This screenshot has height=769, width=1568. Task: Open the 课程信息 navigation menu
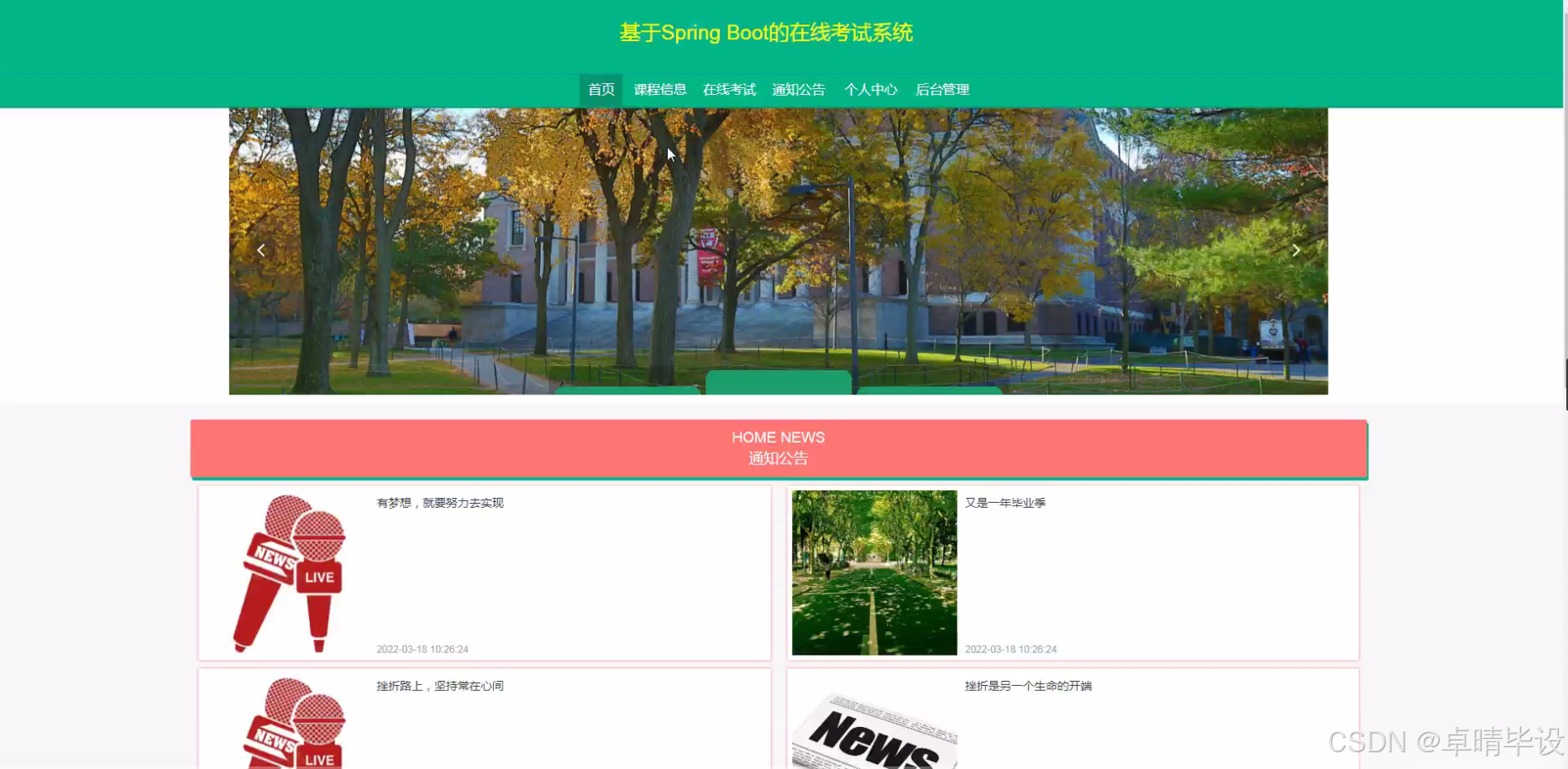[x=659, y=89]
